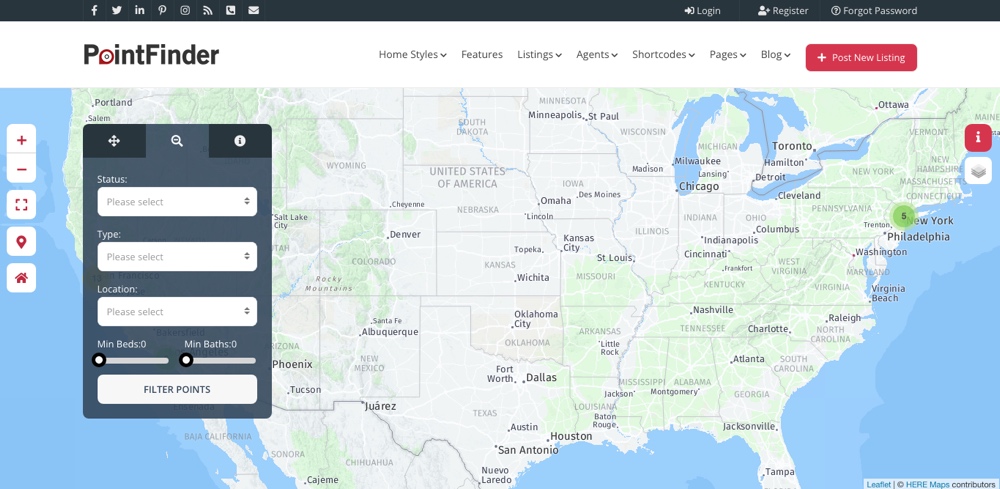Click the green cluster marker 5
Image resolution: width=1000 pixels, height=489 pixels.
903,216
